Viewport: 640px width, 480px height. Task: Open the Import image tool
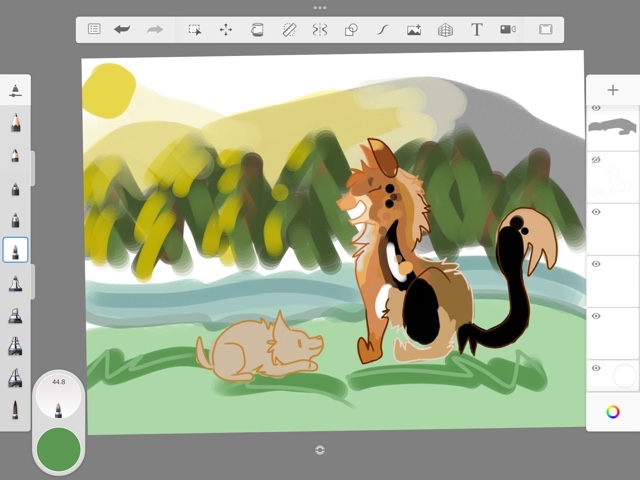click(x=414, y=30)
